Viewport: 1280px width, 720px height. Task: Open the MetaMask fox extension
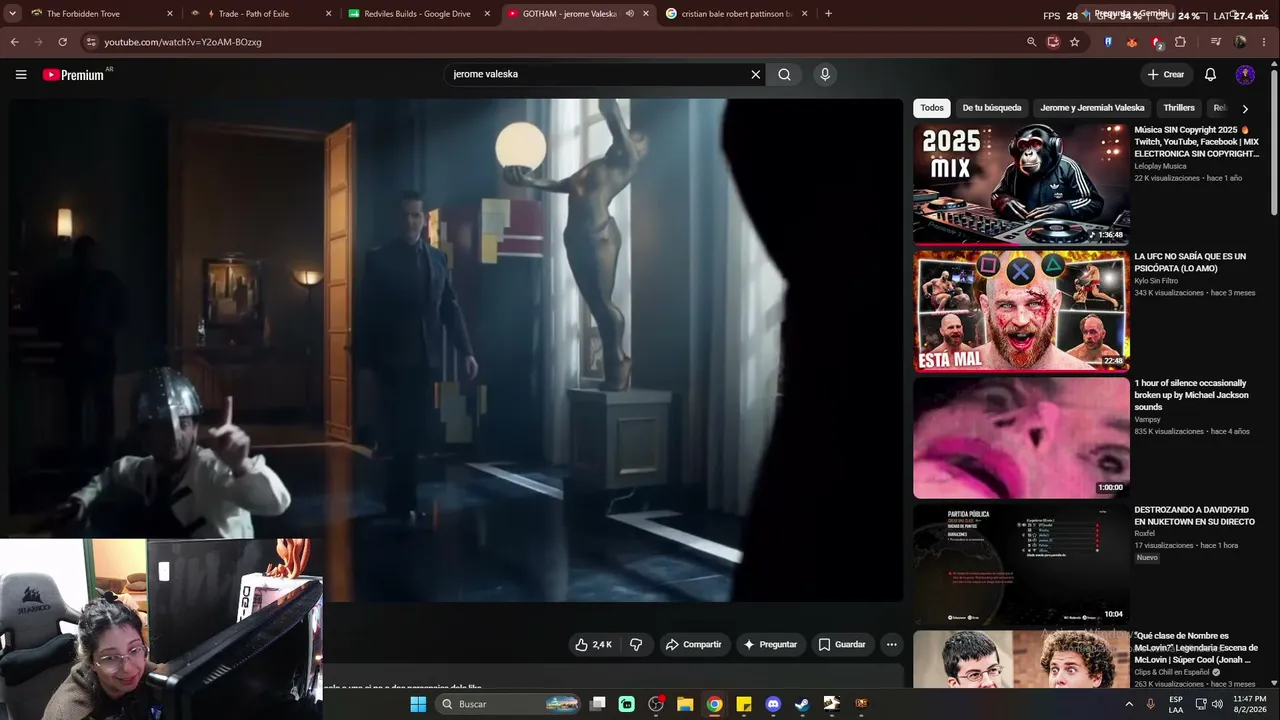(x=1132, y=42)
